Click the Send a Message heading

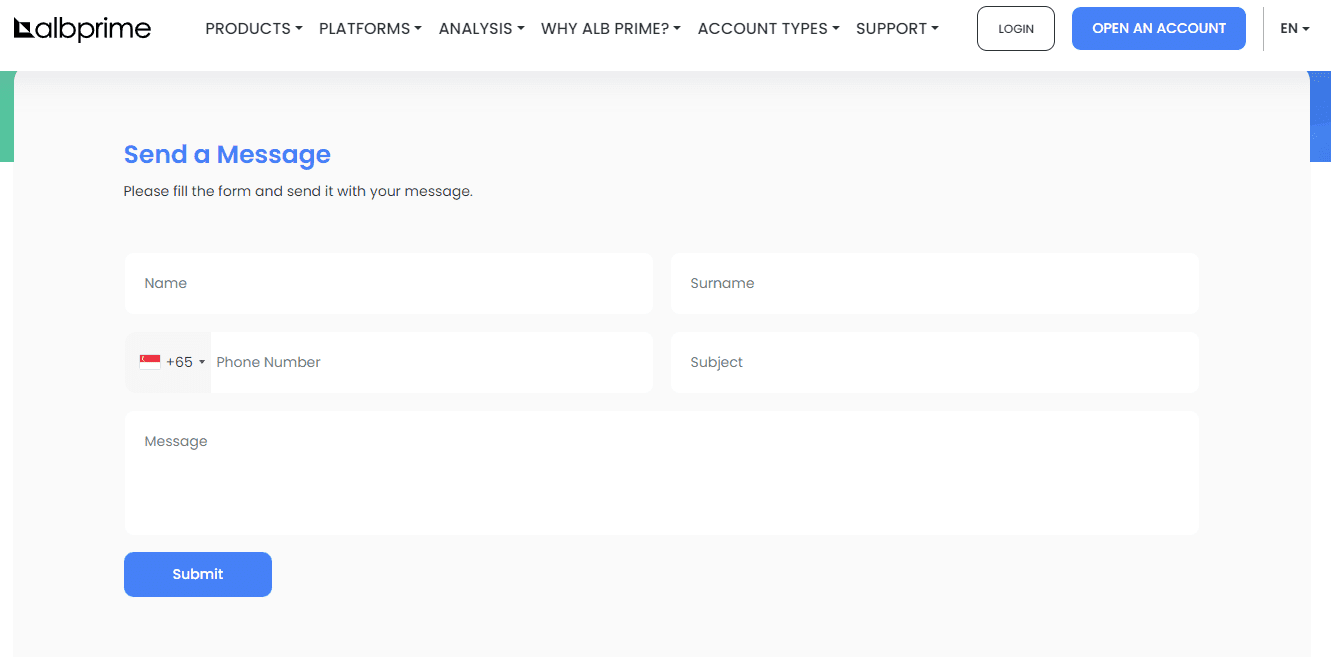[227, 154]
